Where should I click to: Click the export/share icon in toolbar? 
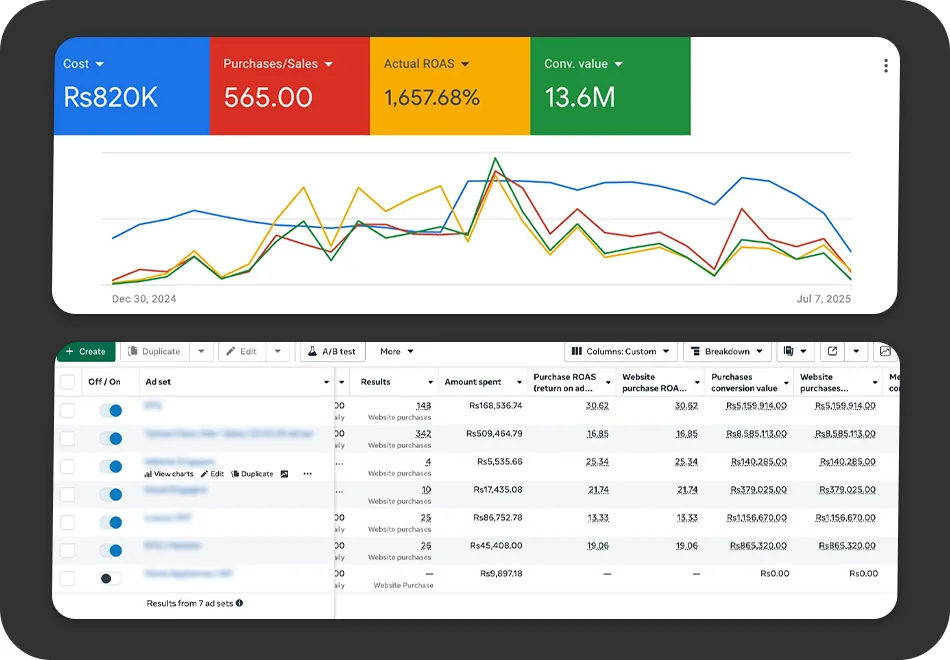[832, 352]
